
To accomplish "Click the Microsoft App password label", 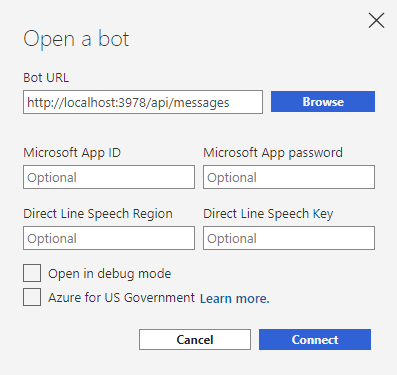I will [273, 153].
